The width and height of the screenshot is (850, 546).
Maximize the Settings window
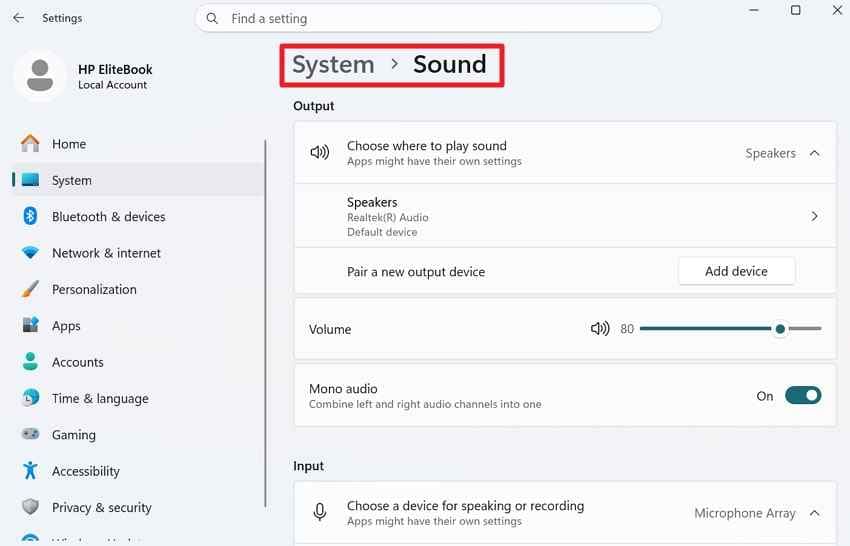pyautogui.click(x=795, y=10)
